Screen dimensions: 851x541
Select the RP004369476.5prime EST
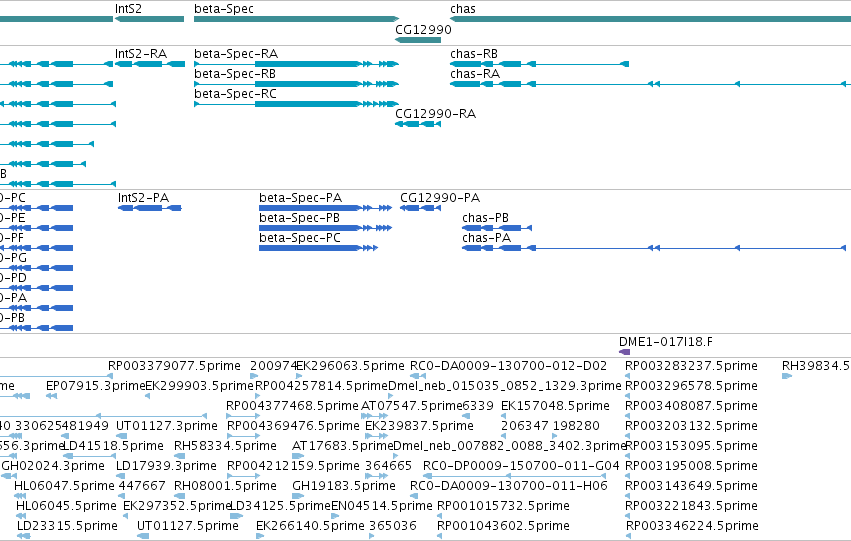[244, 436]
